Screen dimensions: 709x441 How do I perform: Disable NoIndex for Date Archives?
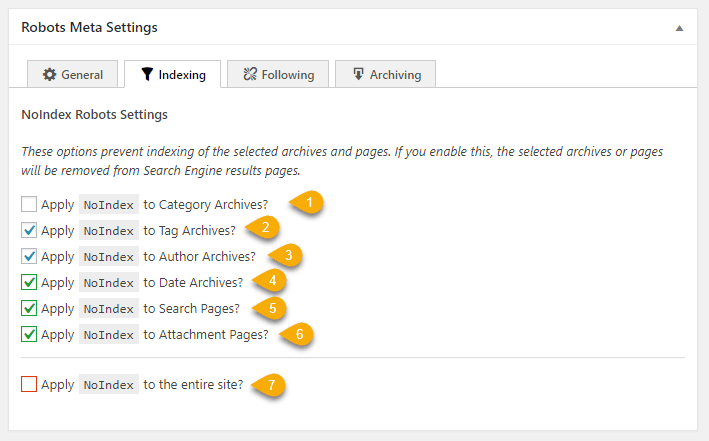29,282
